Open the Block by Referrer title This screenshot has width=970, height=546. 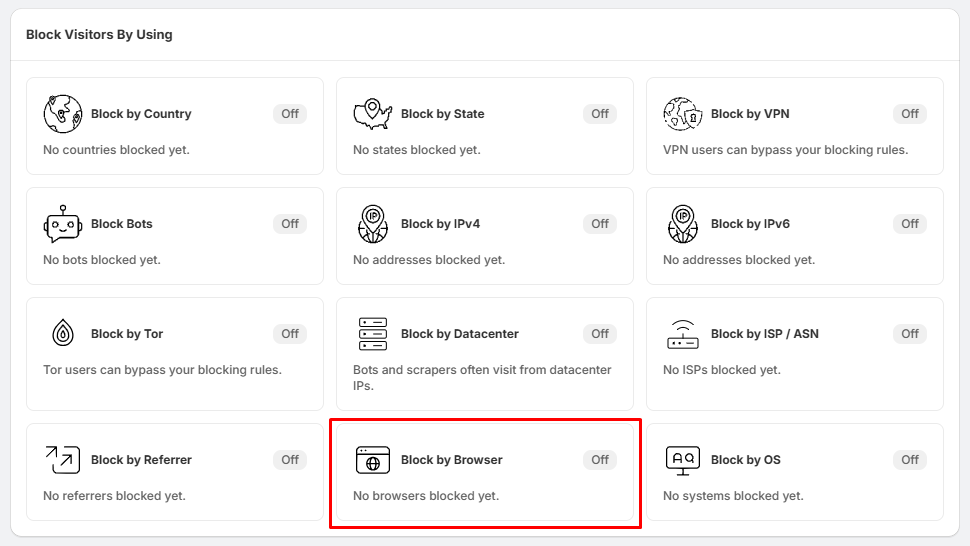[x=141, y=459]
